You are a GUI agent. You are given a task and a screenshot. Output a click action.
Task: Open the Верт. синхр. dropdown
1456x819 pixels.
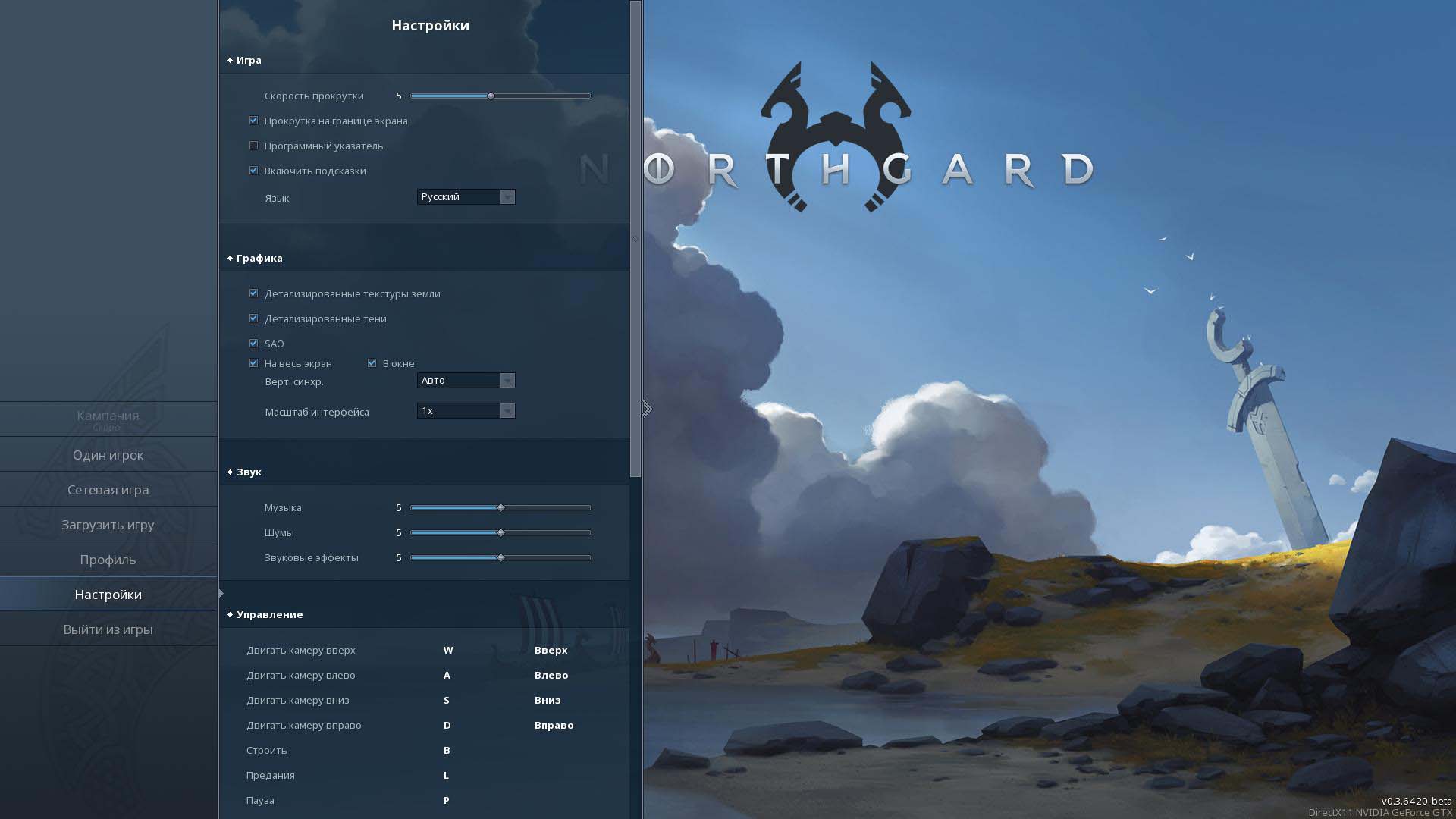click(466, 381)
